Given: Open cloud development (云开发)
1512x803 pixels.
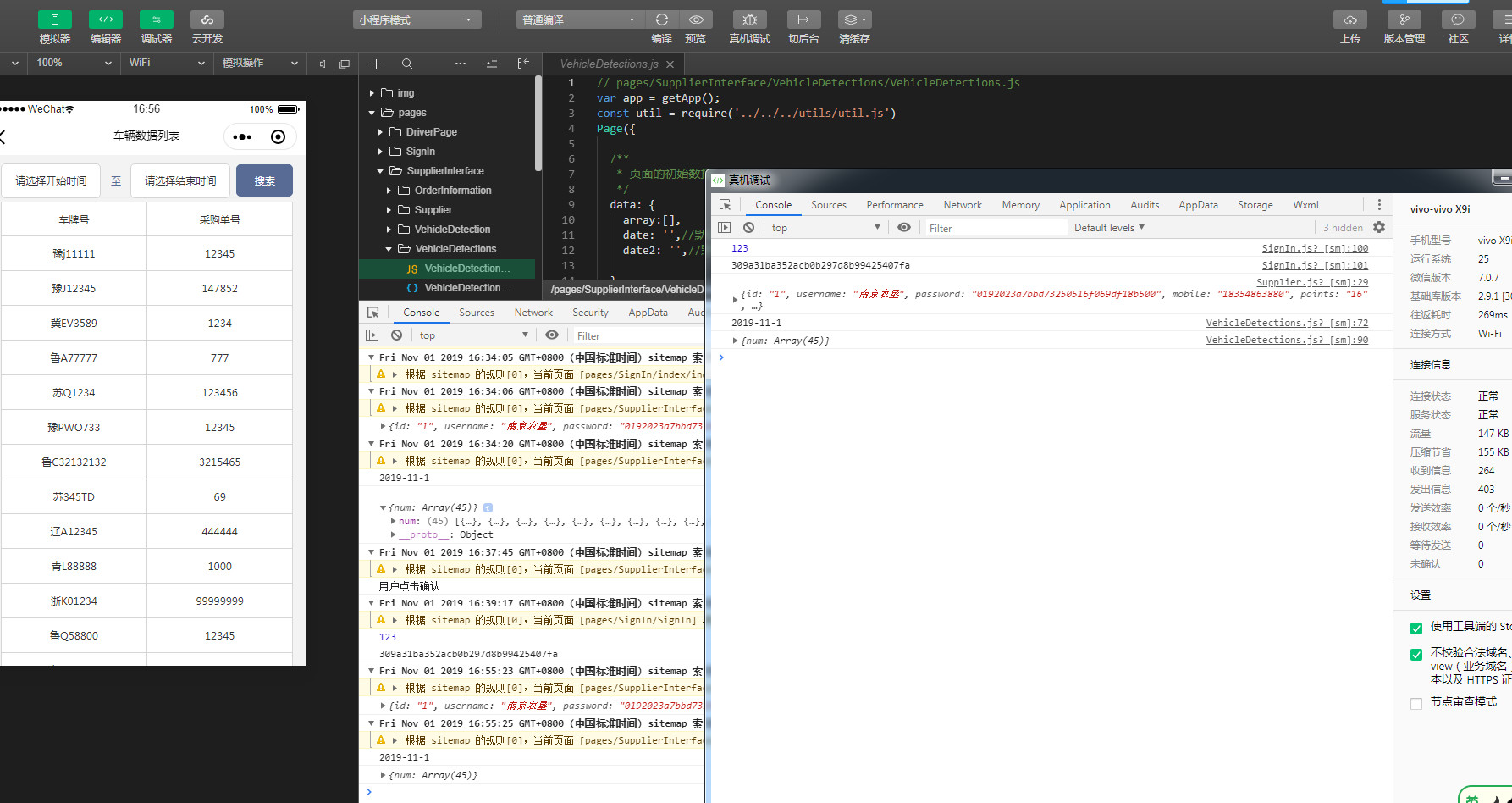Looking at the screenshot, I should 207,19.
